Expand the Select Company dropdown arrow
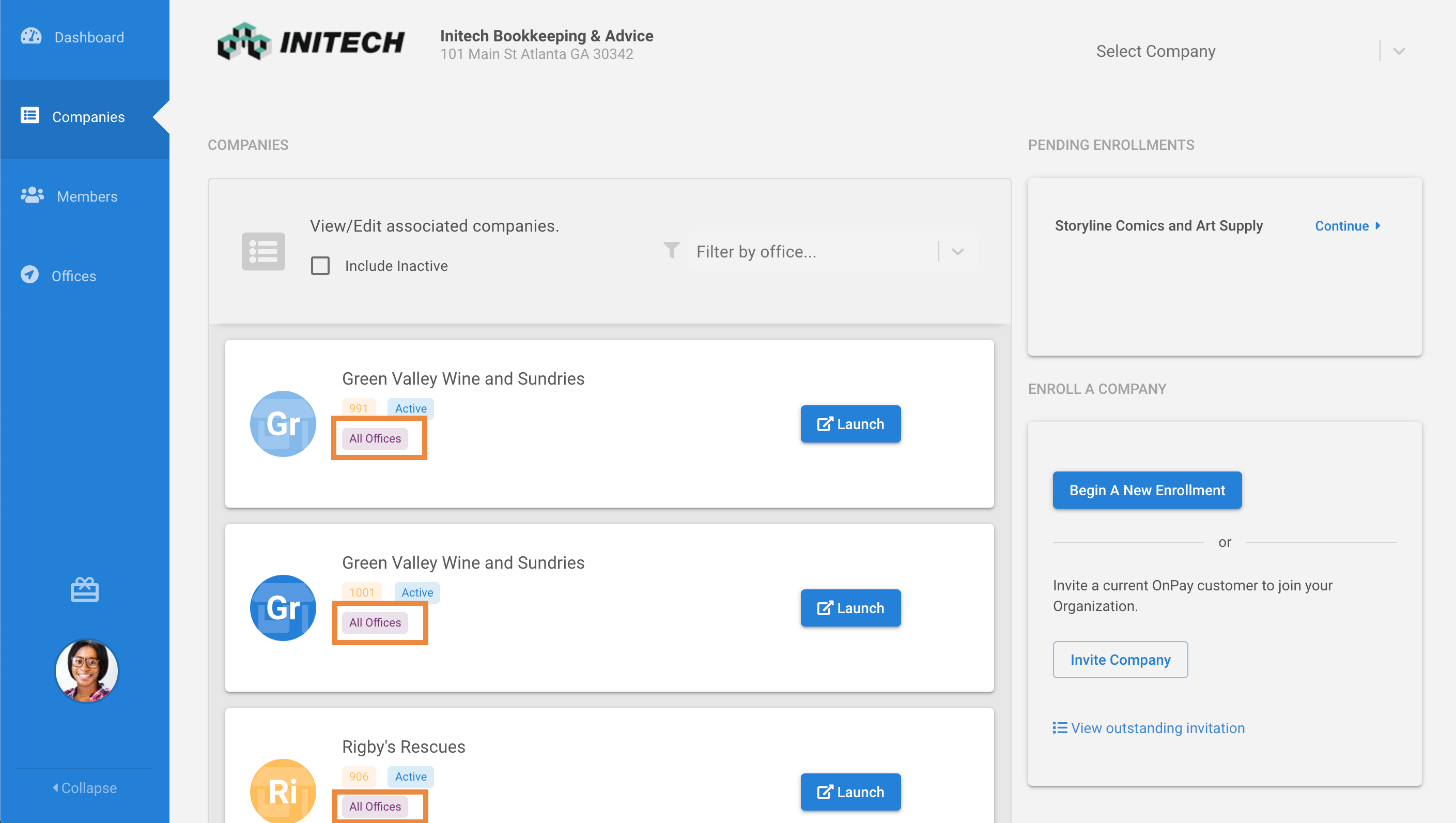The width and height of the screenshot is (1456, 823). click(1399, 52)
